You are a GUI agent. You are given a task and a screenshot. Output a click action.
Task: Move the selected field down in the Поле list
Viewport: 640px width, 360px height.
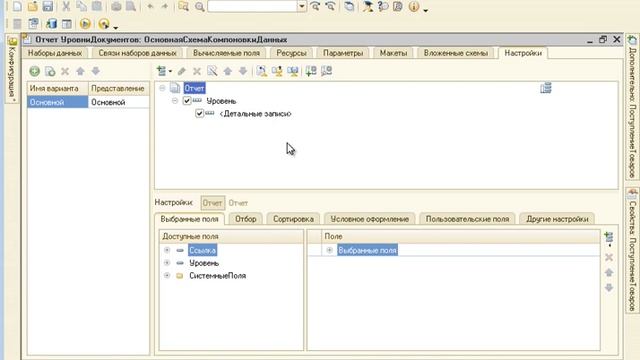click(x=609, y=288)
